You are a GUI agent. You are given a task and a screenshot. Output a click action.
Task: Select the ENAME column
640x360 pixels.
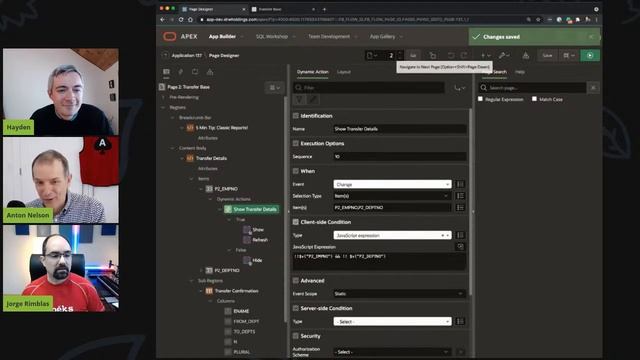tap(241, 311)
